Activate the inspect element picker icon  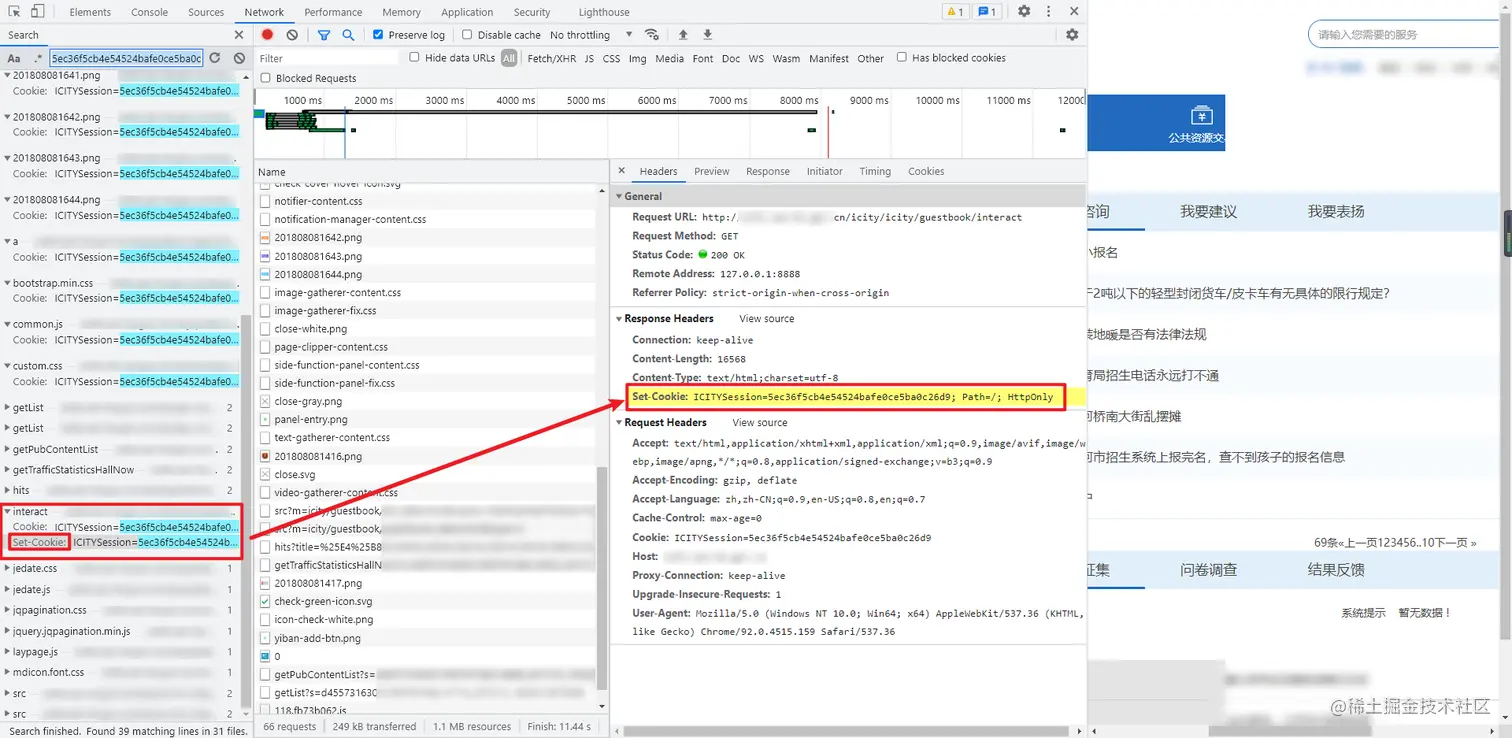pos(14,11)
